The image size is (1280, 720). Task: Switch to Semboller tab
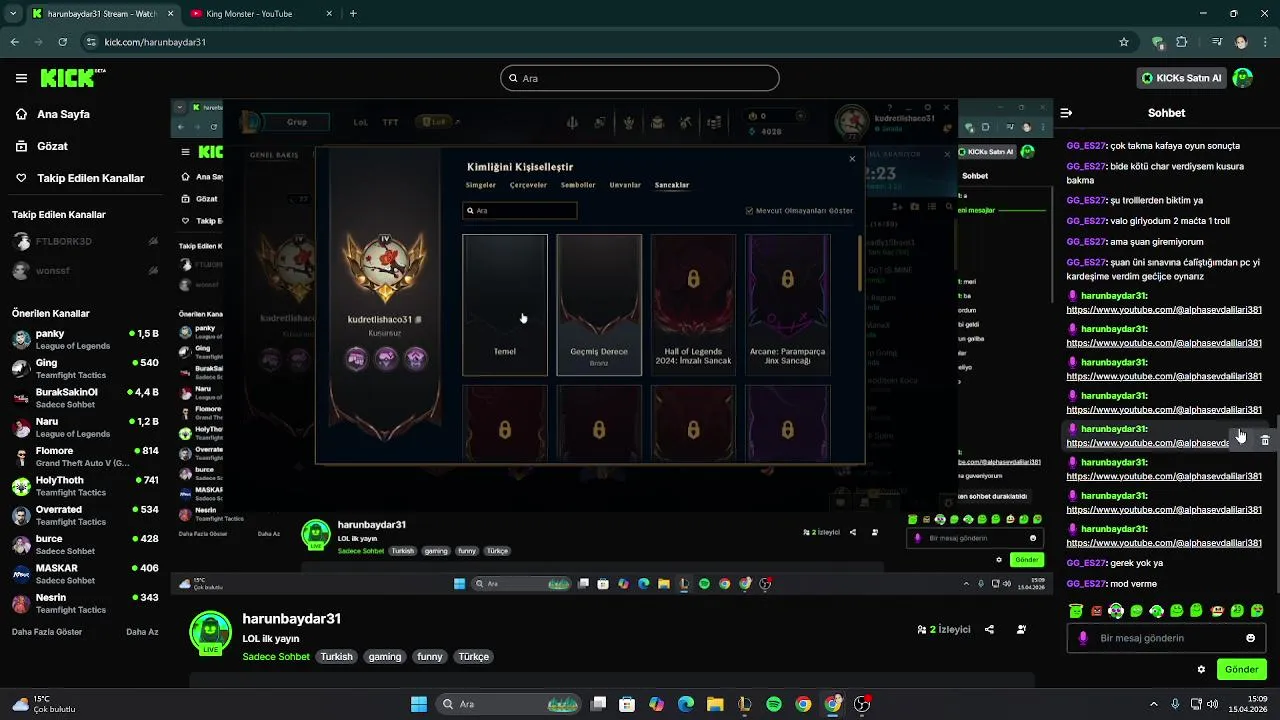(578, 185)
